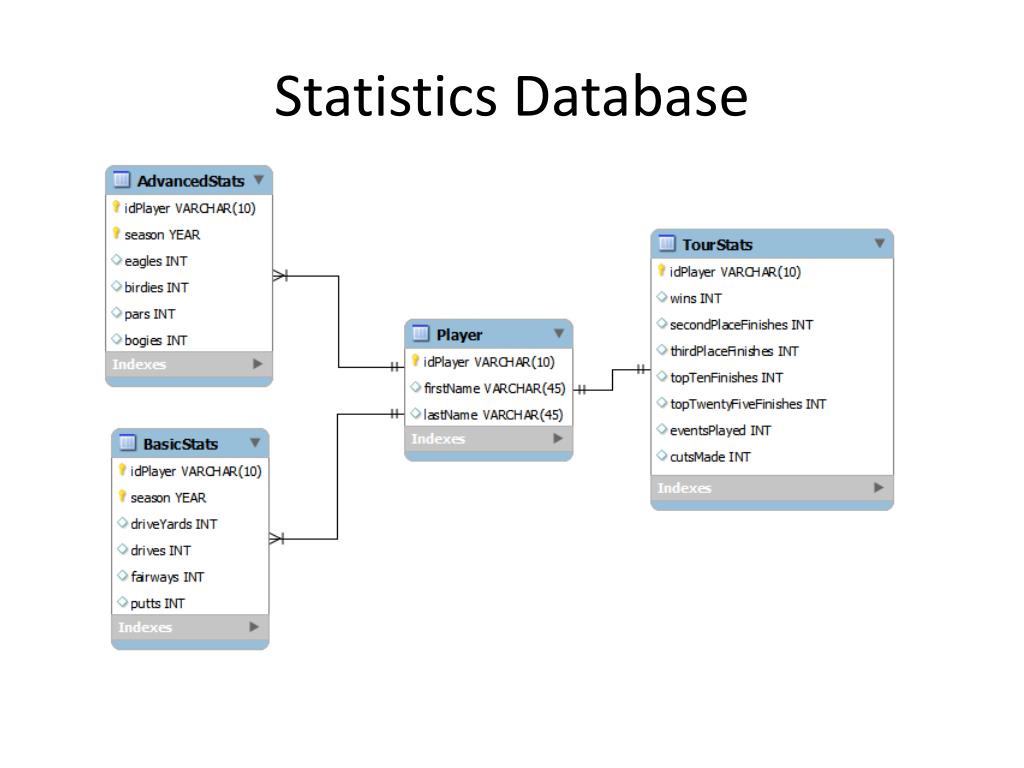Select the BasicStats table title
Screen dimensions: 1024x768
181,444
